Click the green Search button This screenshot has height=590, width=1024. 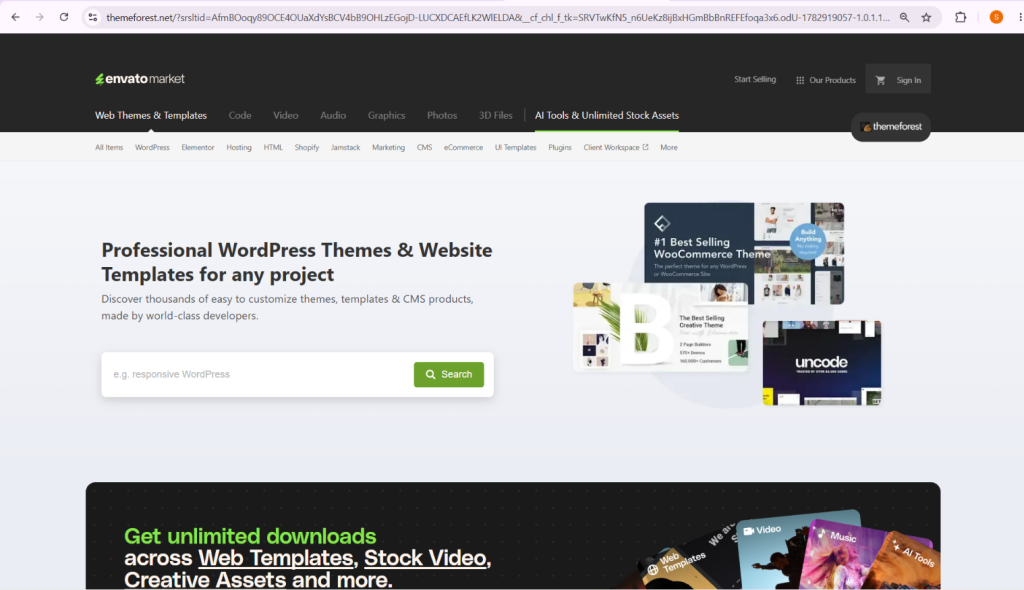point(449,374)
